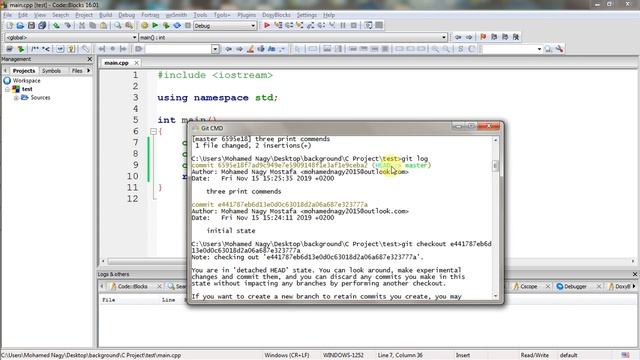Collapse the test project tree node
This screenshot has height=360, width=640.
click(x=7, y=89)
